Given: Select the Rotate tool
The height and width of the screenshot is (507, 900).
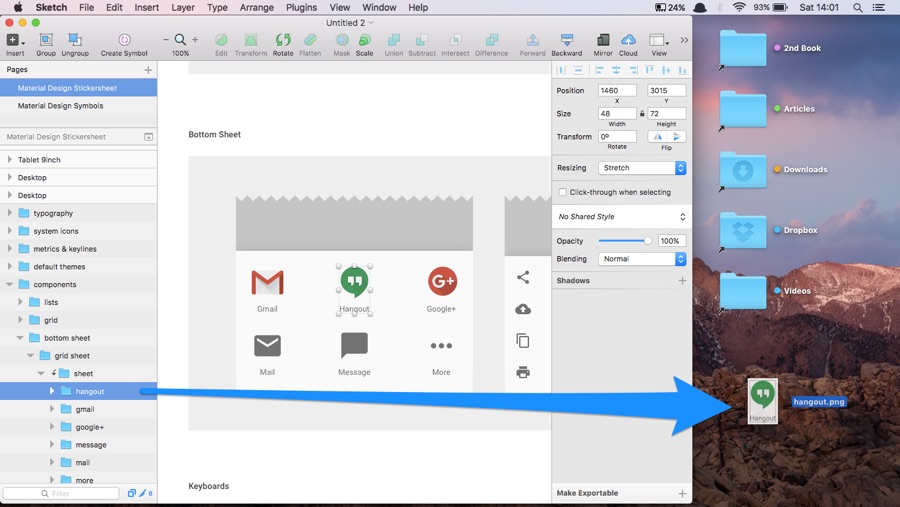Looking at the screenshot, I should point(283,44).
